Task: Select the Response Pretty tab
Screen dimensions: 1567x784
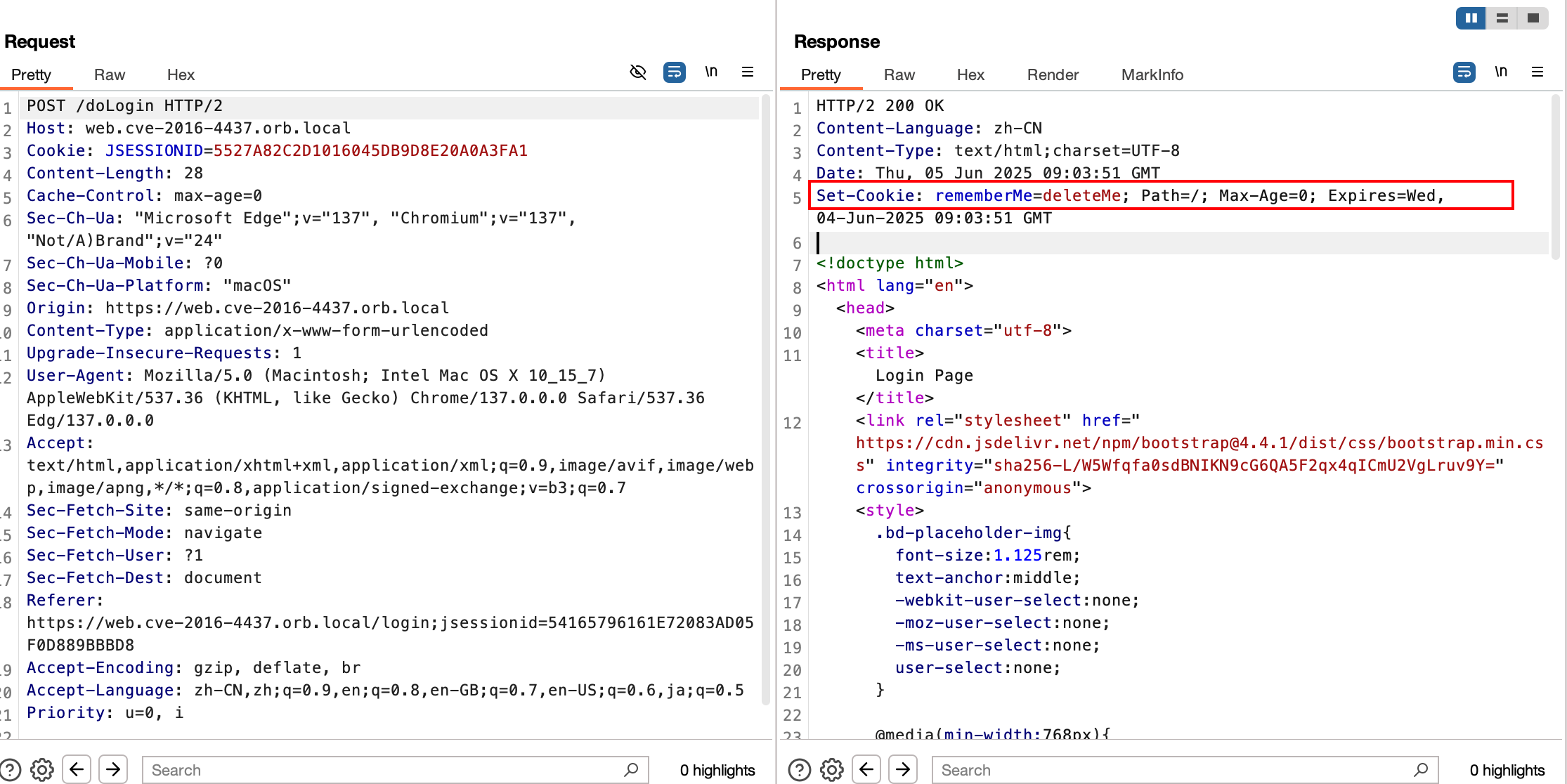Action: coord(821,74)
